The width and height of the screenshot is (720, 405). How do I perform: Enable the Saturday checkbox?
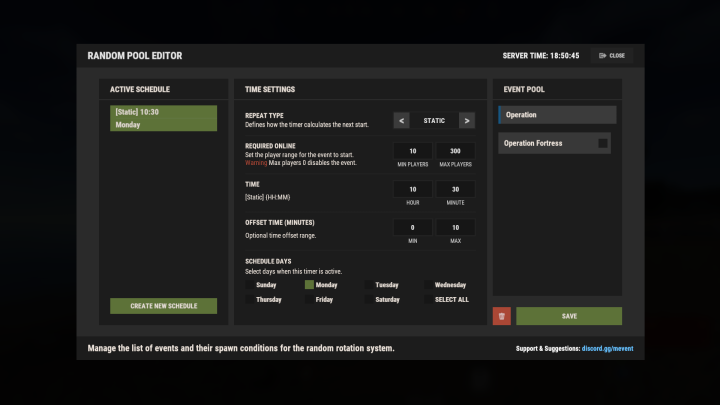click(369, 299)
